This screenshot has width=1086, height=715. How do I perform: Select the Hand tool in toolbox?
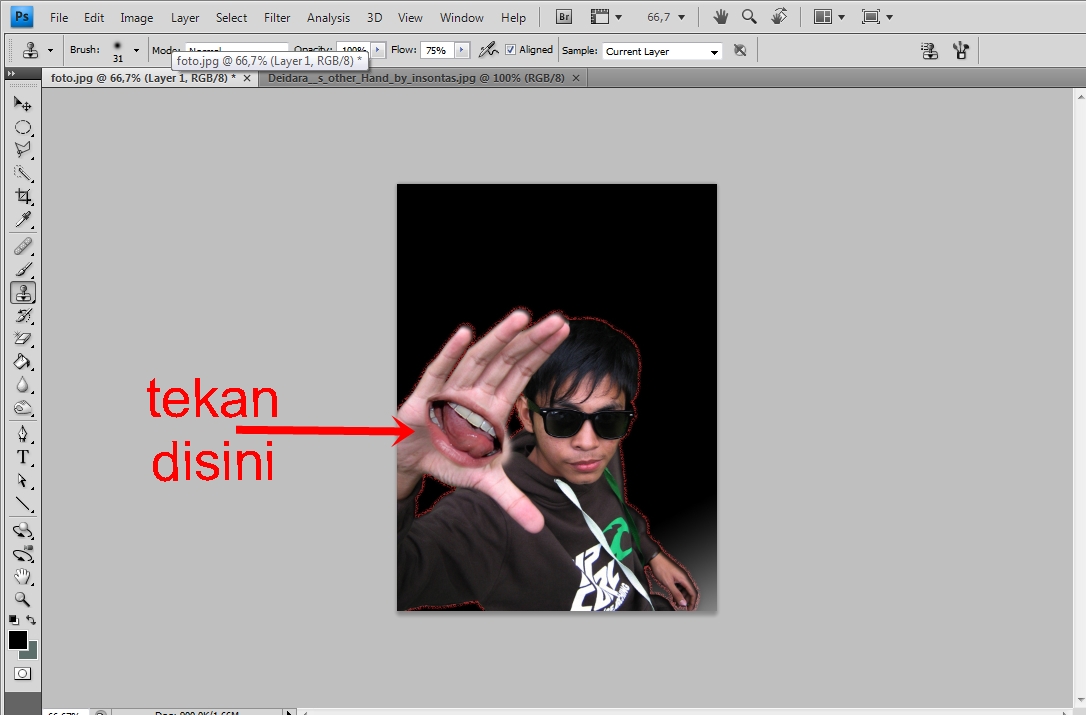coord(23,576)
